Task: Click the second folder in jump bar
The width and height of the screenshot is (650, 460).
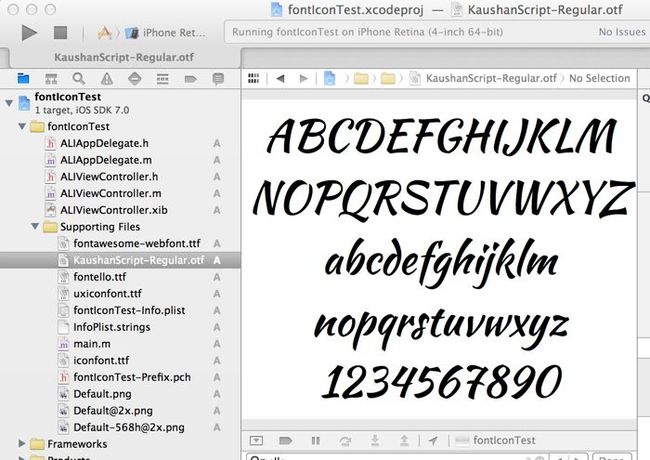Action: click(388, 78)
